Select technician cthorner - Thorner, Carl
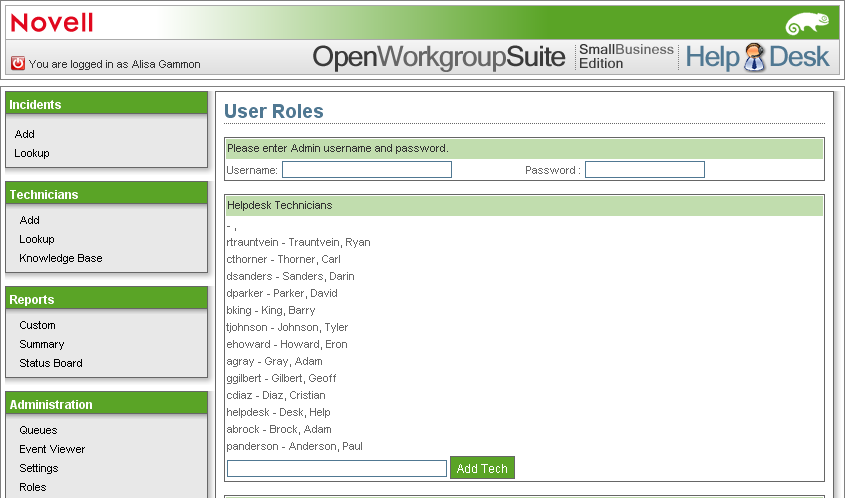The height and width of the screenshot is (498, 845). [x=283, y=259]
